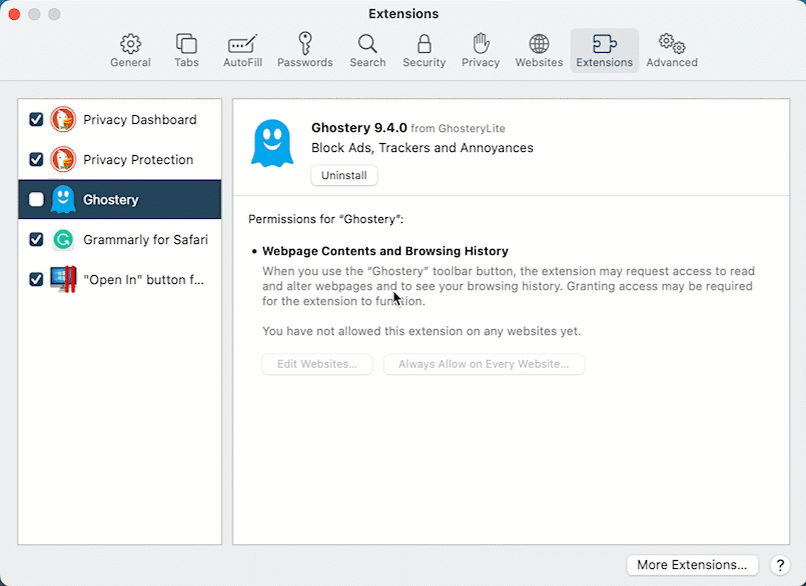Click the Ghostery ghost icon in list
Screen dimensions: 806x586
(63, 199)
